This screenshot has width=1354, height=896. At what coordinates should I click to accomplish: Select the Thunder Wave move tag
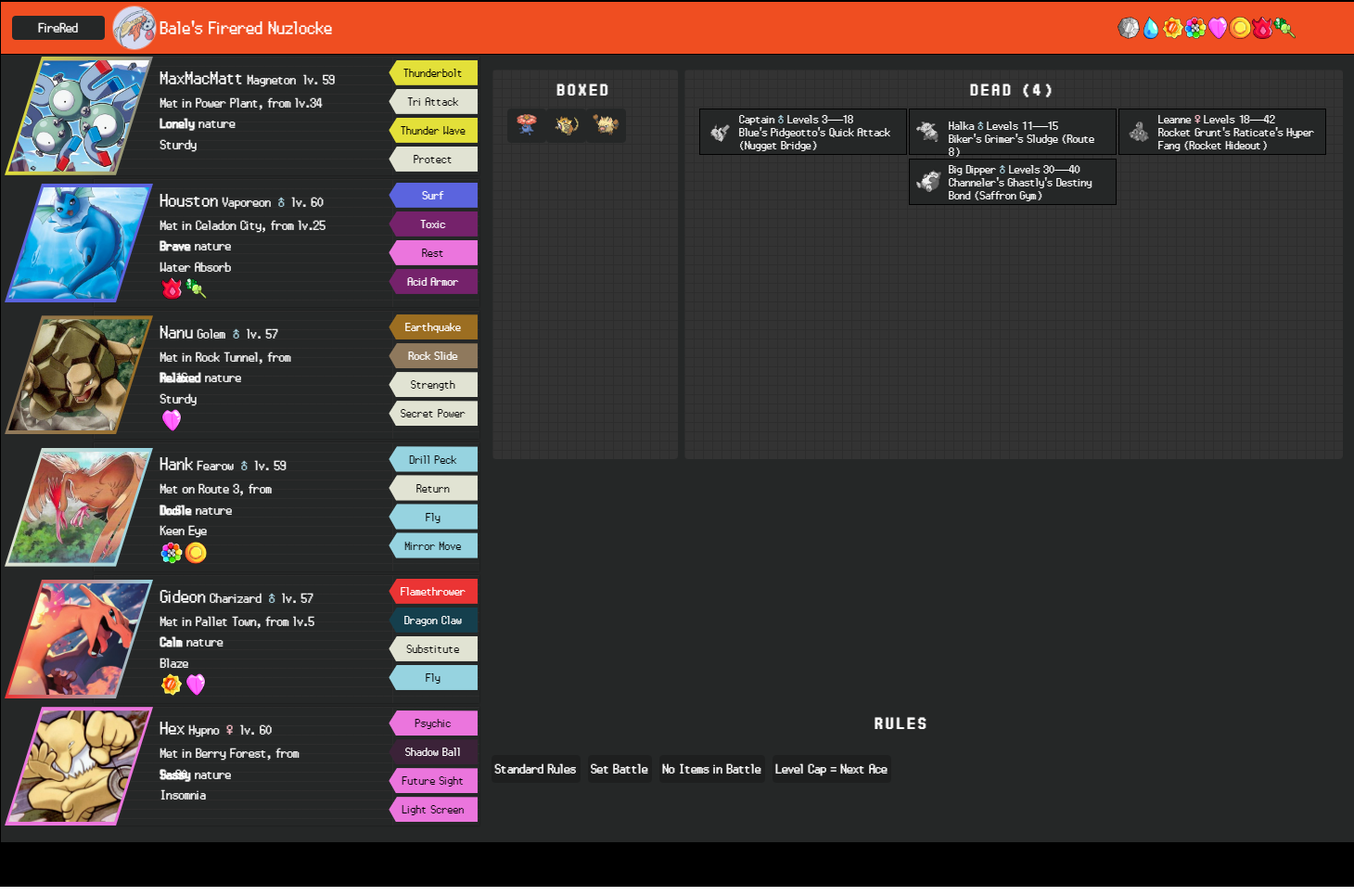coord(433,131)
